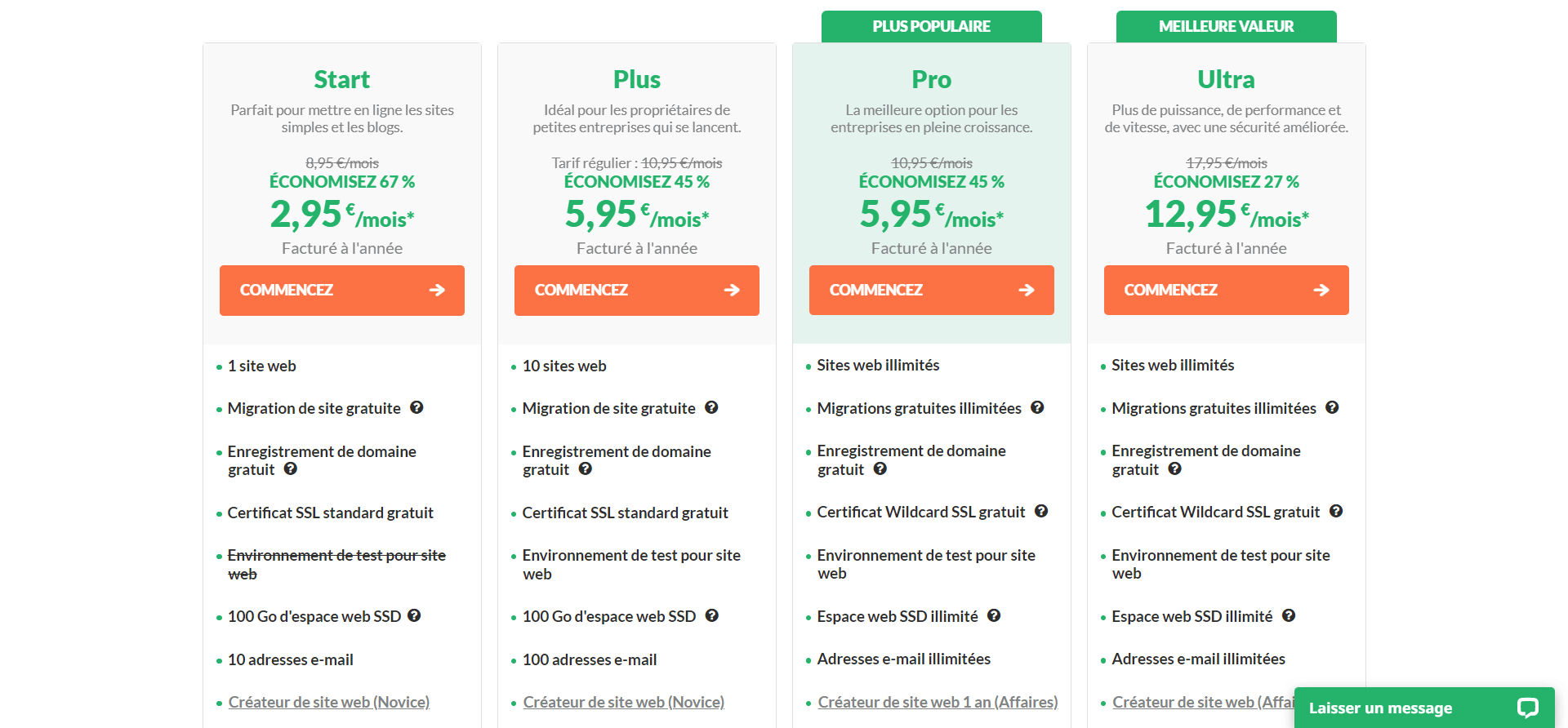Open tooltip for Pro unlimited SSD web space

994,615
